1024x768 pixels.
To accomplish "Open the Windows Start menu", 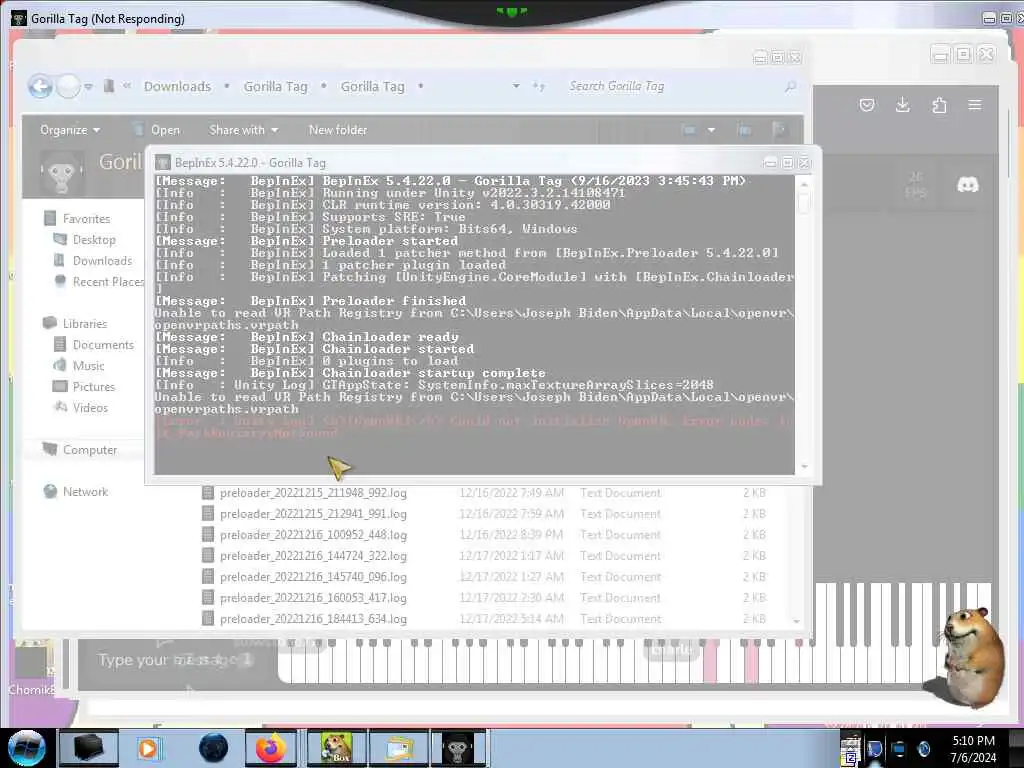I will [27, 748].
